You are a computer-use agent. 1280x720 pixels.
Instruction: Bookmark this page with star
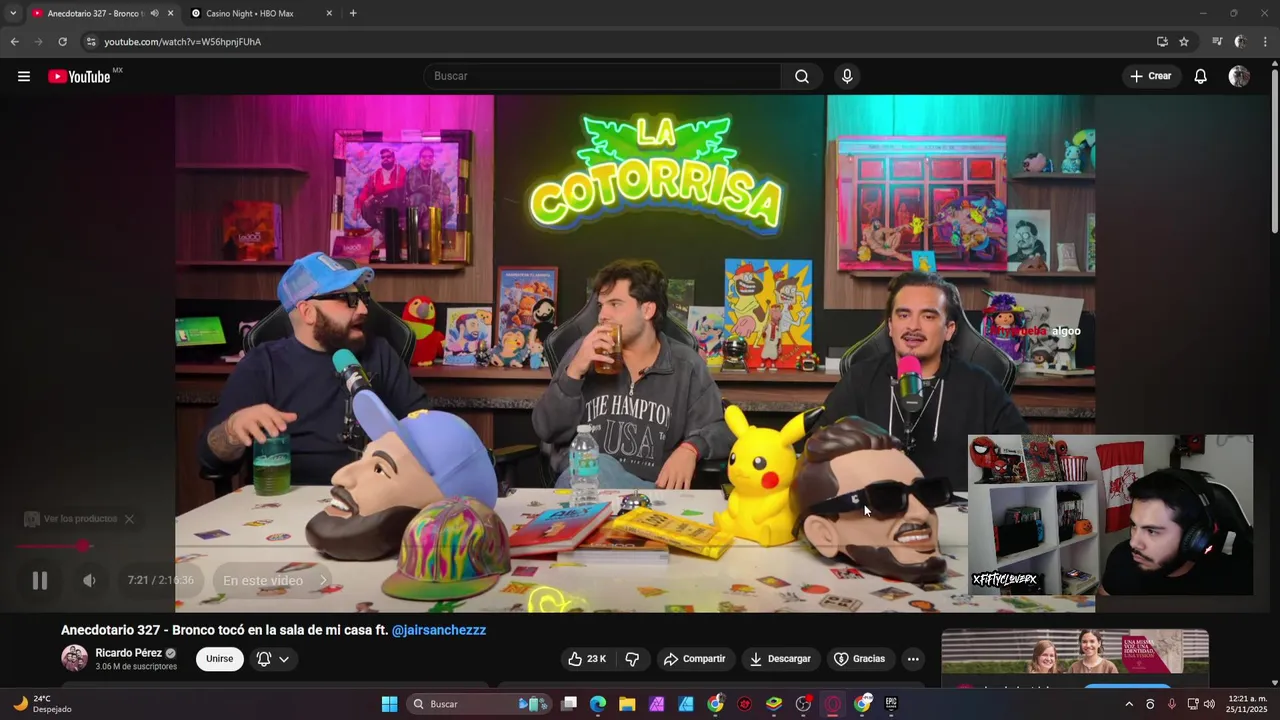[x=1184, y=42]
